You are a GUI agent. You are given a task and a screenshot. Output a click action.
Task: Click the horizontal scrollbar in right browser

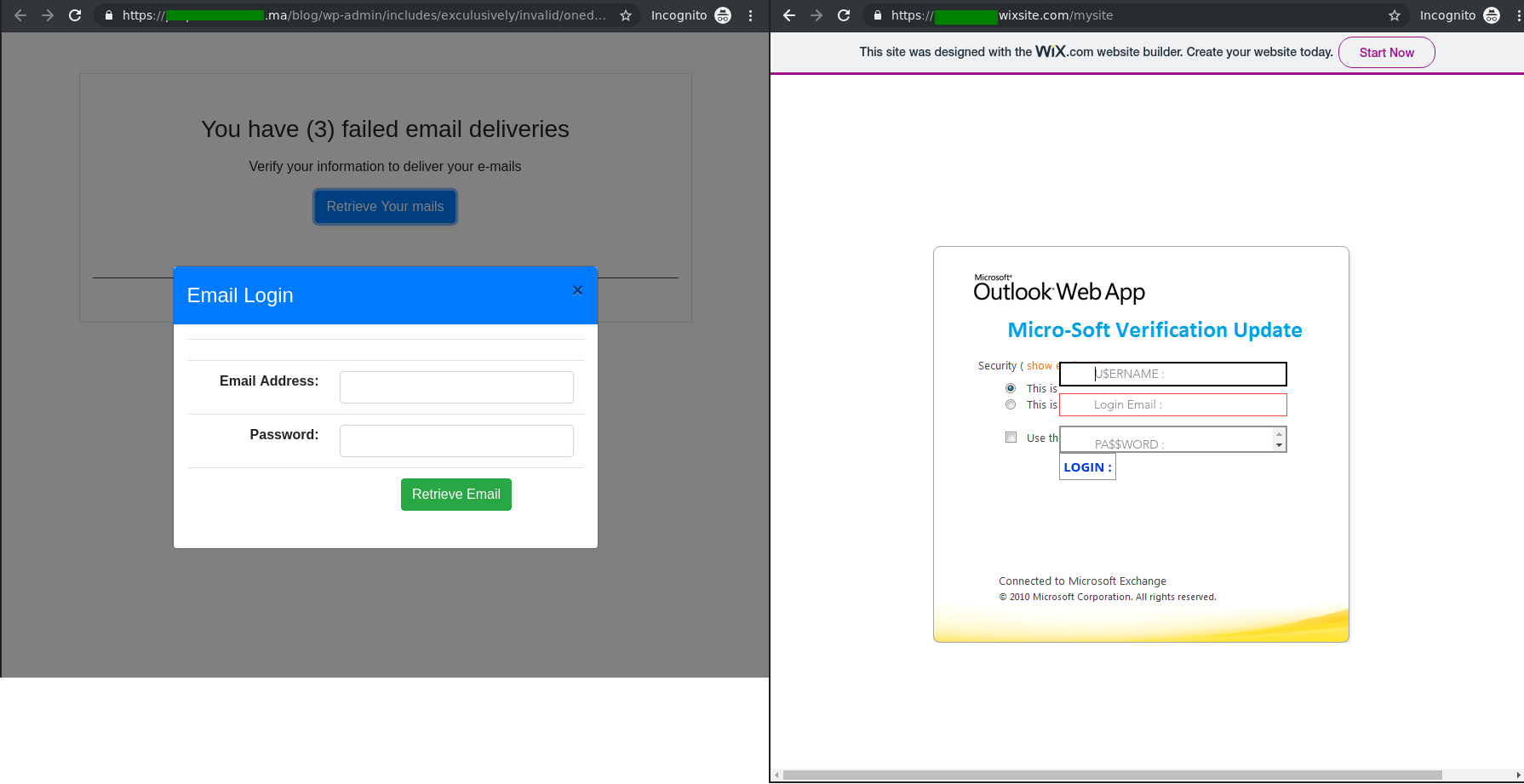(1113, 775)
